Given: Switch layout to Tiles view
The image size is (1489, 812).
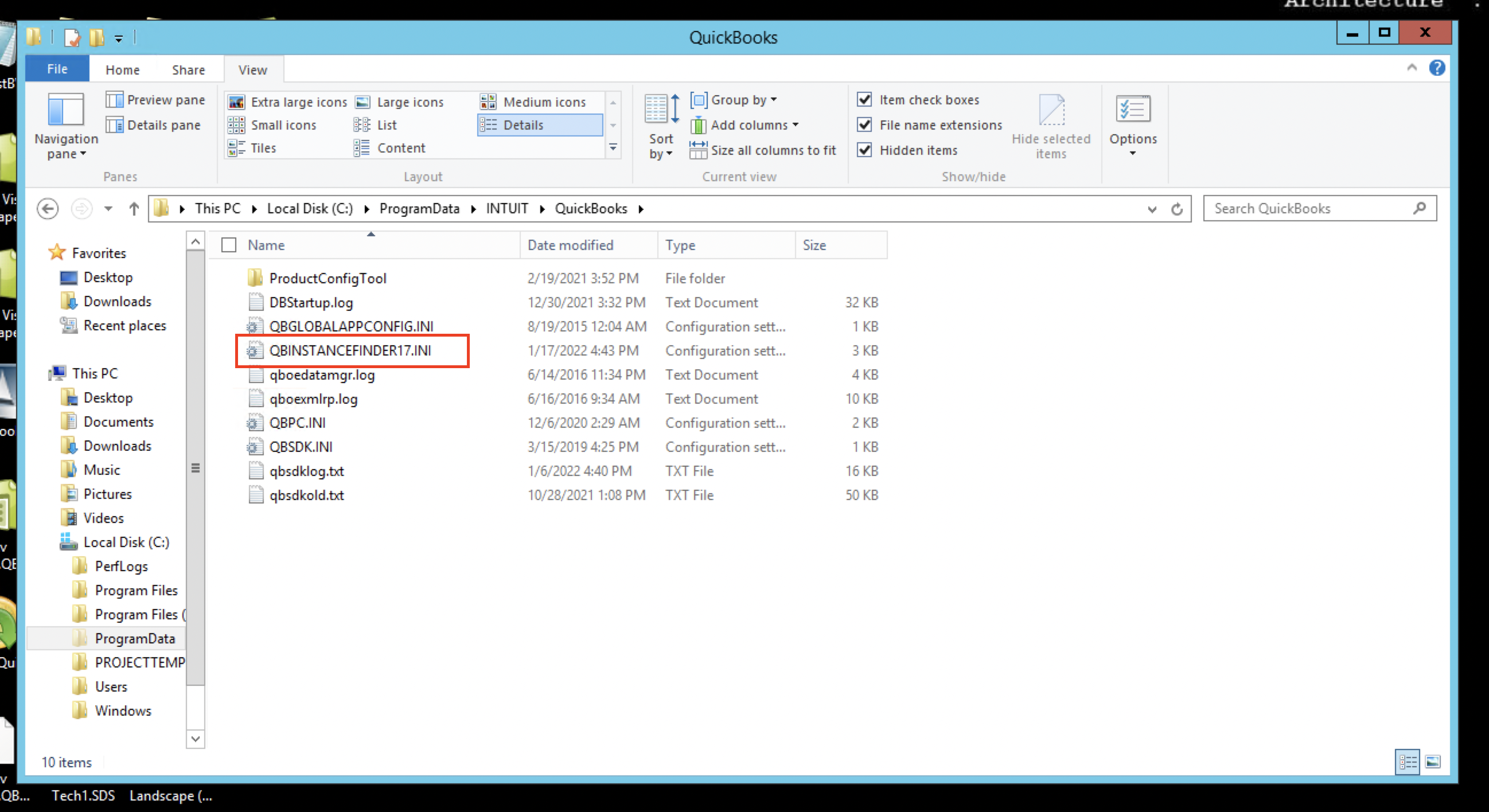Looking at the screenshot, I should pyautogui.click(x=251, y=148).
